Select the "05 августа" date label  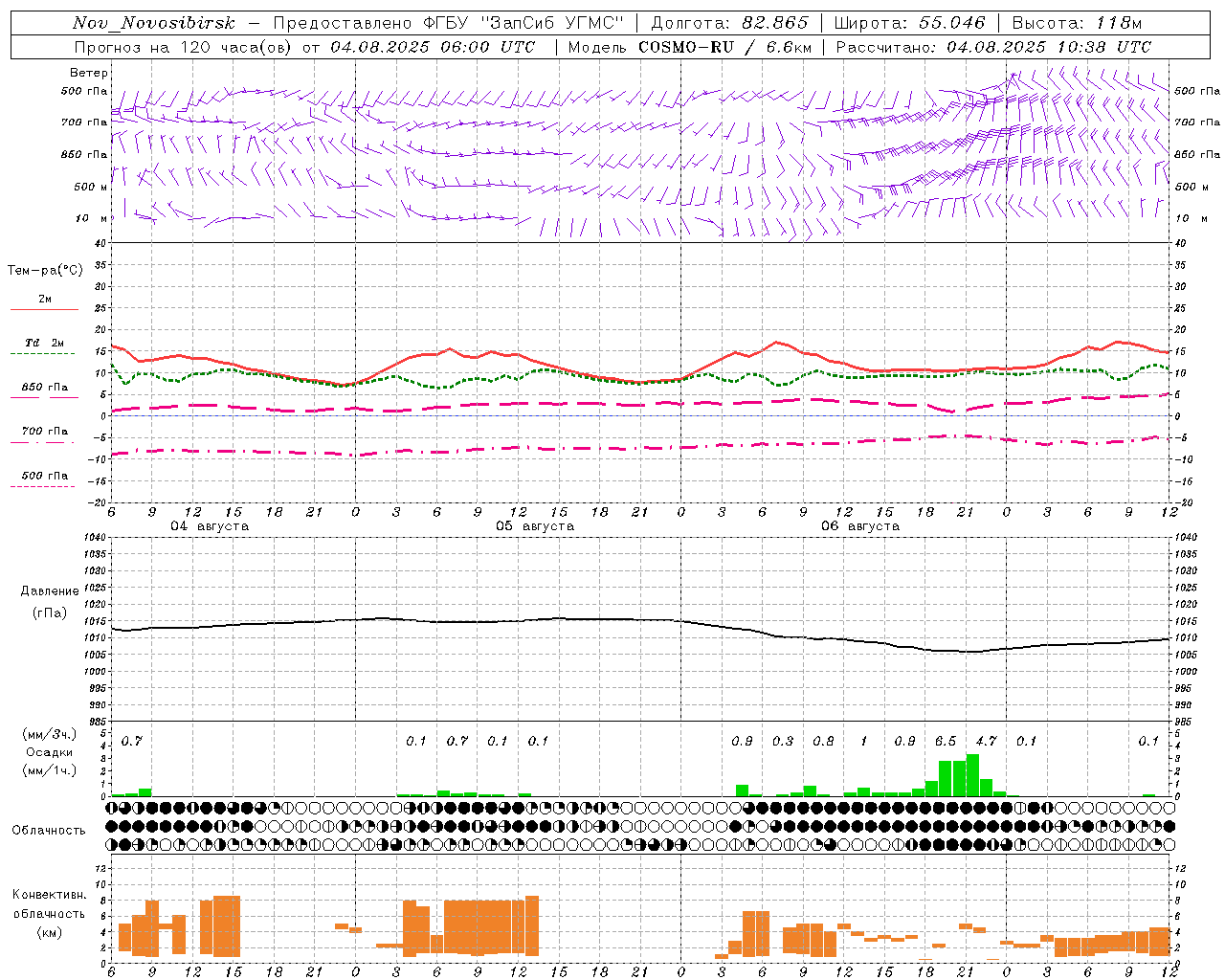pyautogui.click(x=535, y=526)
